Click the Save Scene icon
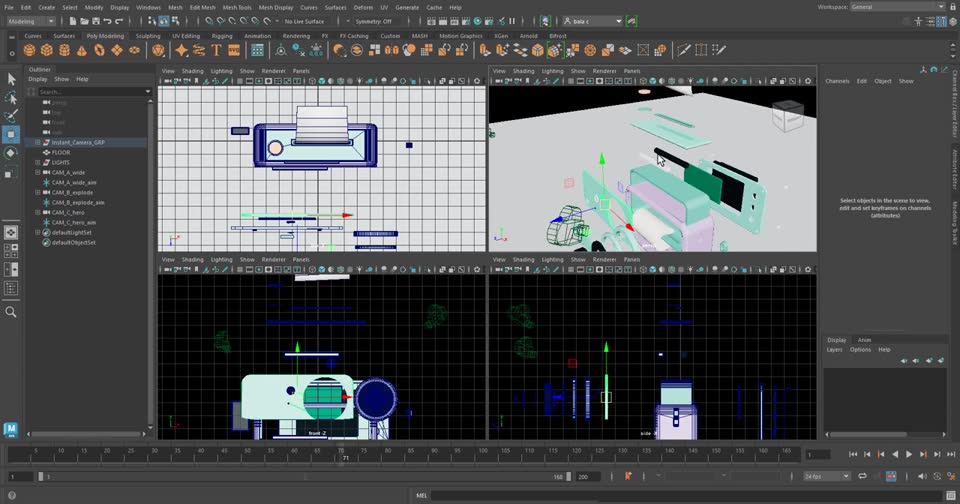Viewport: 960px width, 504px height. (x=96, y=21)
